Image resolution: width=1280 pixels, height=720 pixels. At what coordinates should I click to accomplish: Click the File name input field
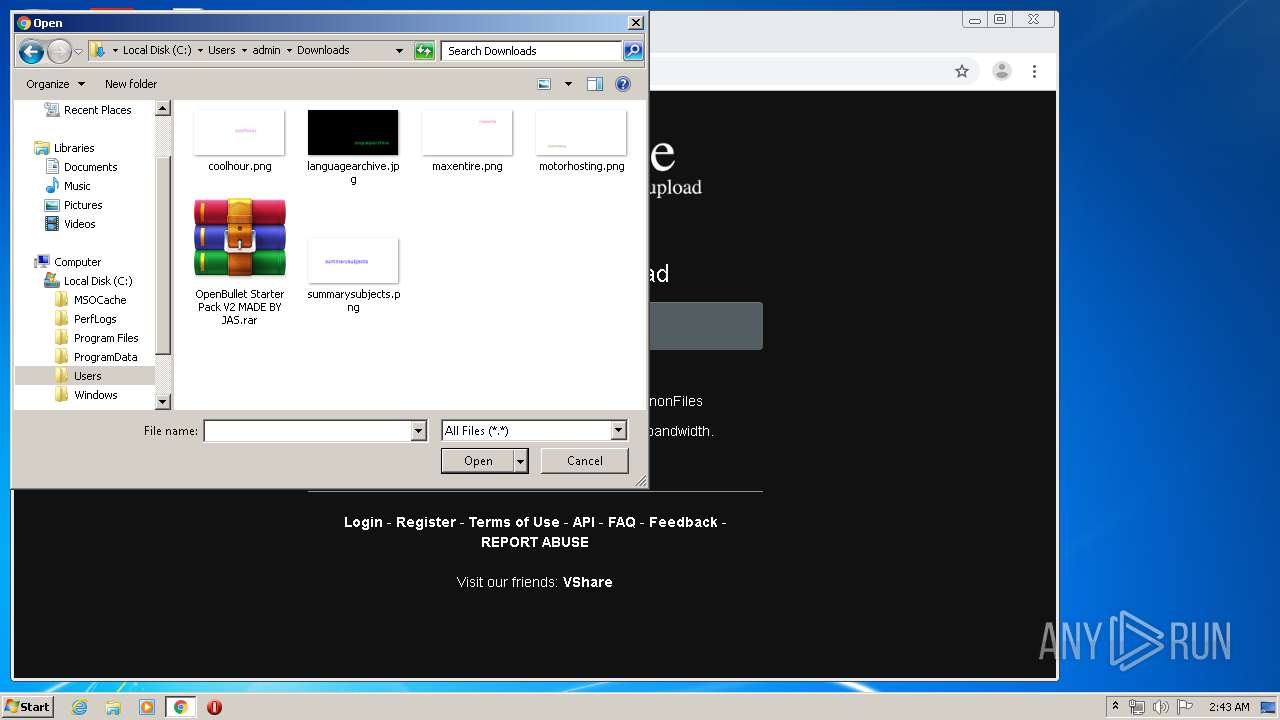tap(308, 431)
